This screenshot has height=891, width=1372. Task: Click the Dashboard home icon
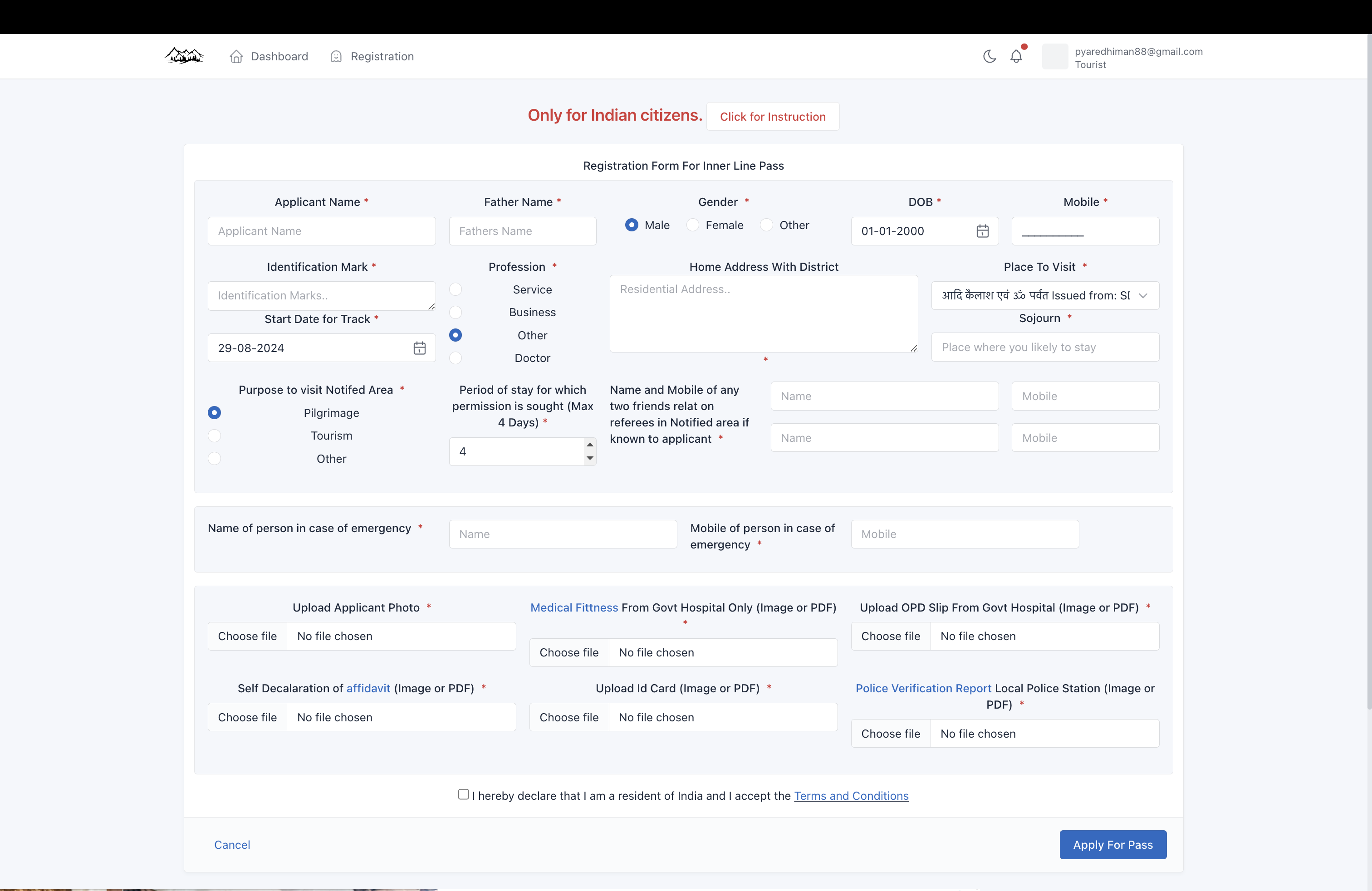[236, 56]
